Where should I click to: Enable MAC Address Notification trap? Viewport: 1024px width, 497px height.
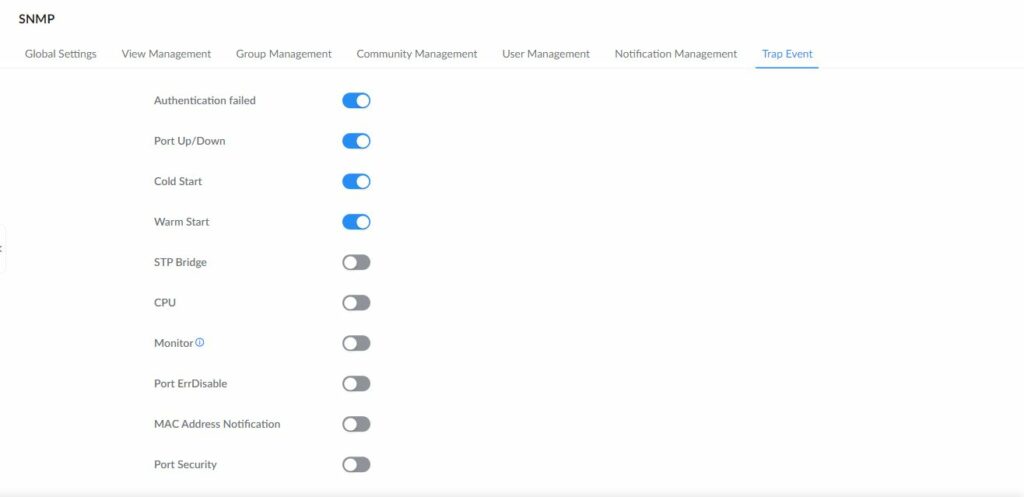(x=356, y=425)
